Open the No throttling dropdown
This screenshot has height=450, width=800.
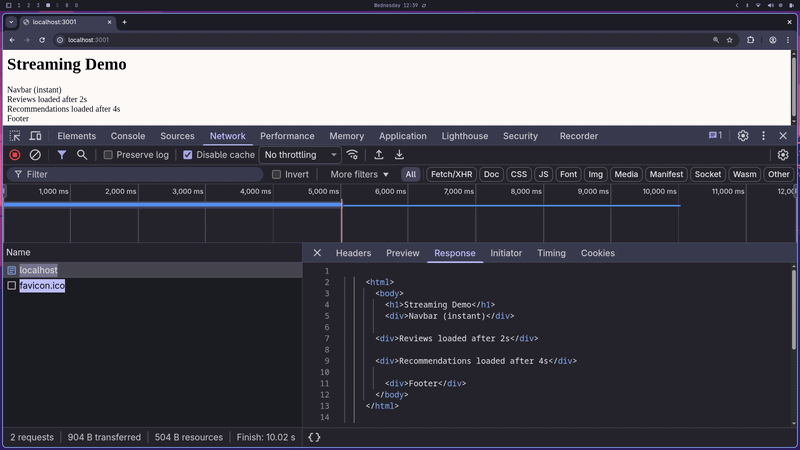point(300,155)
